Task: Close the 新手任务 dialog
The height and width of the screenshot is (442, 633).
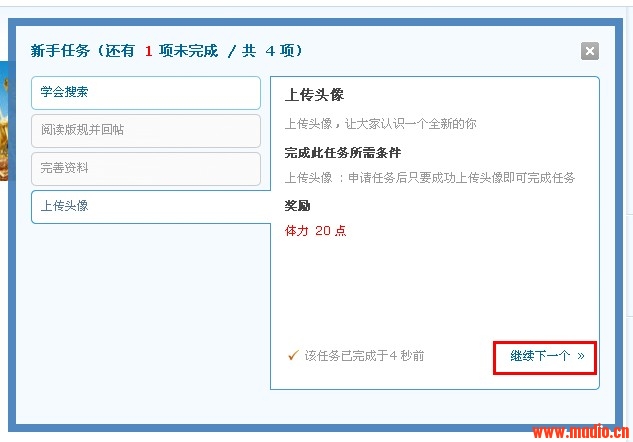Action: pyautogui.click(x=590, y=51)
